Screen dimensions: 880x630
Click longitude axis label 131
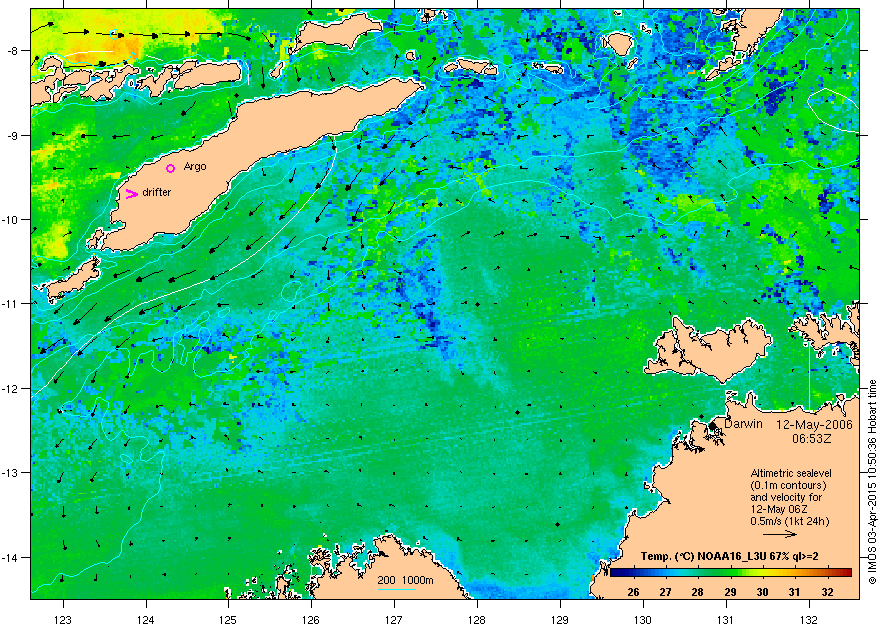(x=726, y=620)
